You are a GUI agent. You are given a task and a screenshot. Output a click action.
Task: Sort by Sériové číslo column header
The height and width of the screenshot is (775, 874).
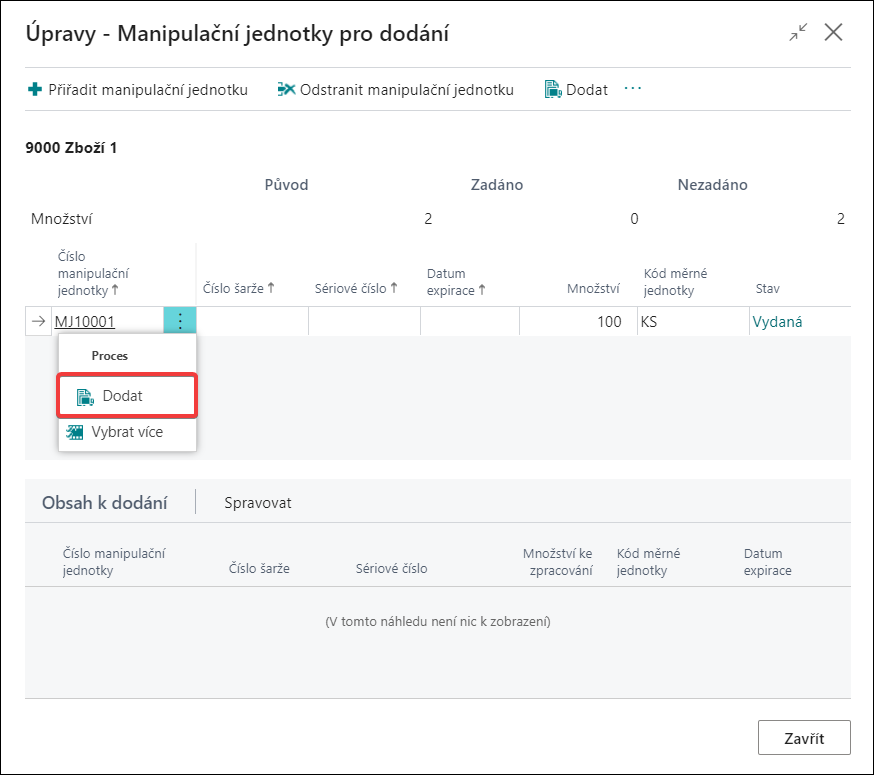356,288
